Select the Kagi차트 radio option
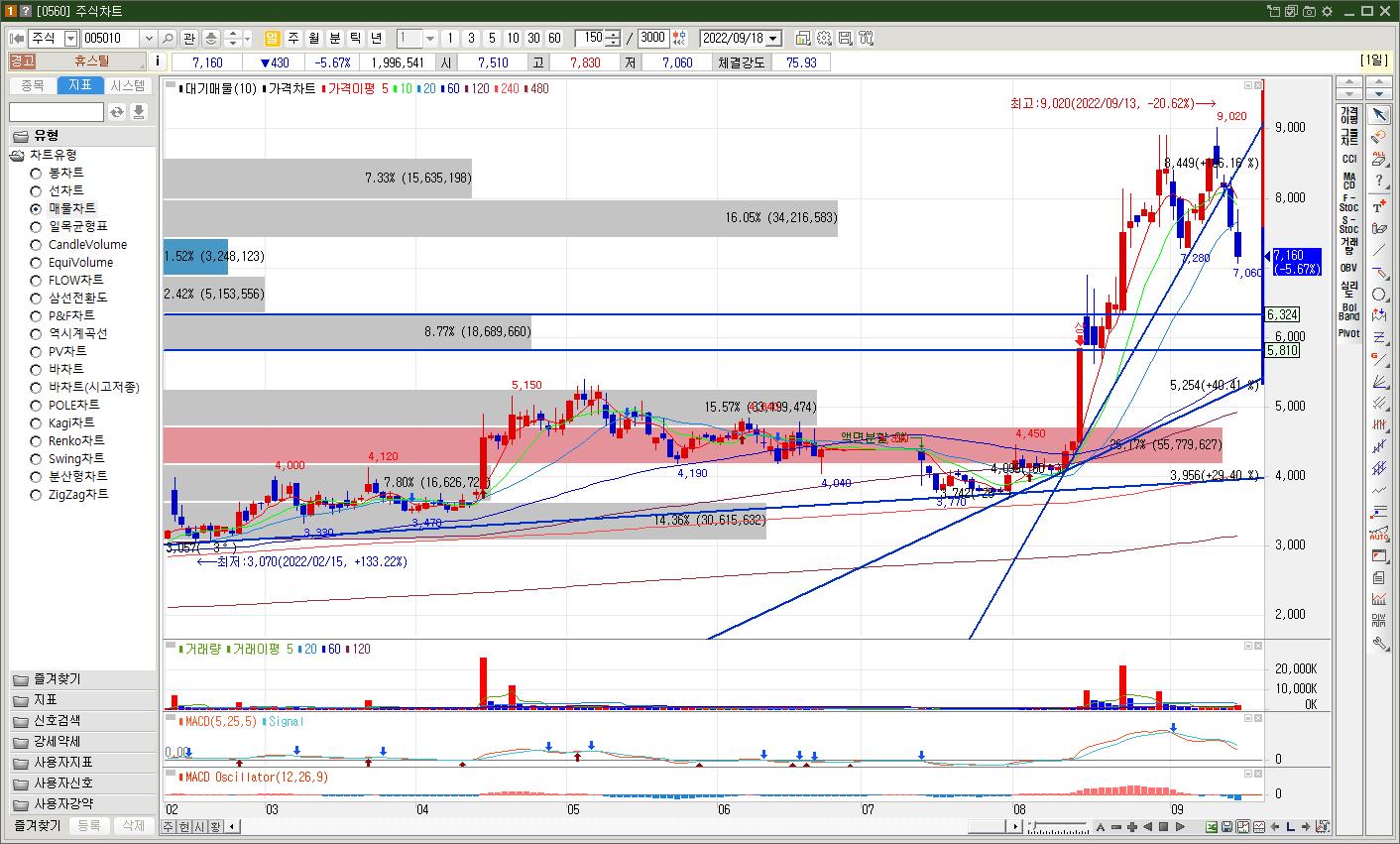Screen dimensions: 1400x844 [36, 422]
